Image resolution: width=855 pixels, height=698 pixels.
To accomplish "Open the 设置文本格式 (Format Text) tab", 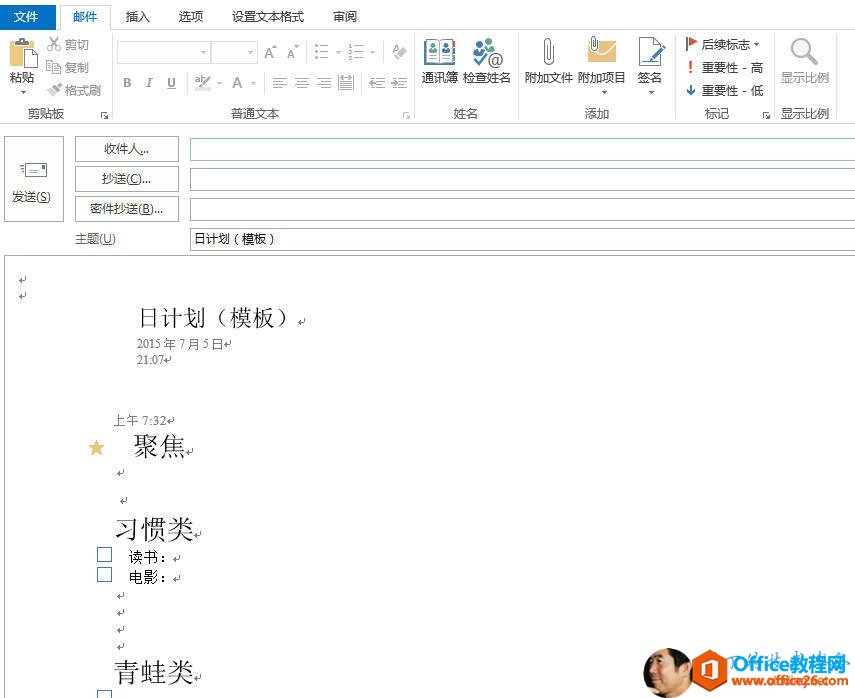I will point(267,16).
